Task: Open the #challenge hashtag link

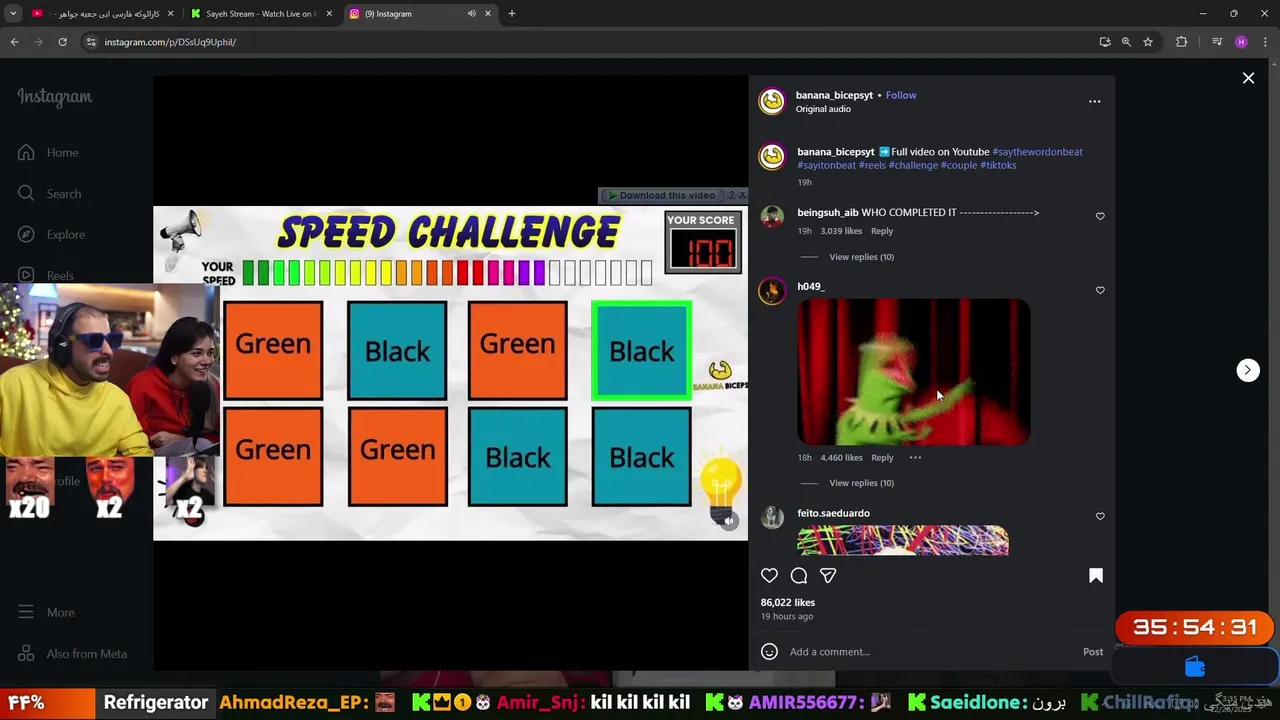Action: tap(913, 165)
